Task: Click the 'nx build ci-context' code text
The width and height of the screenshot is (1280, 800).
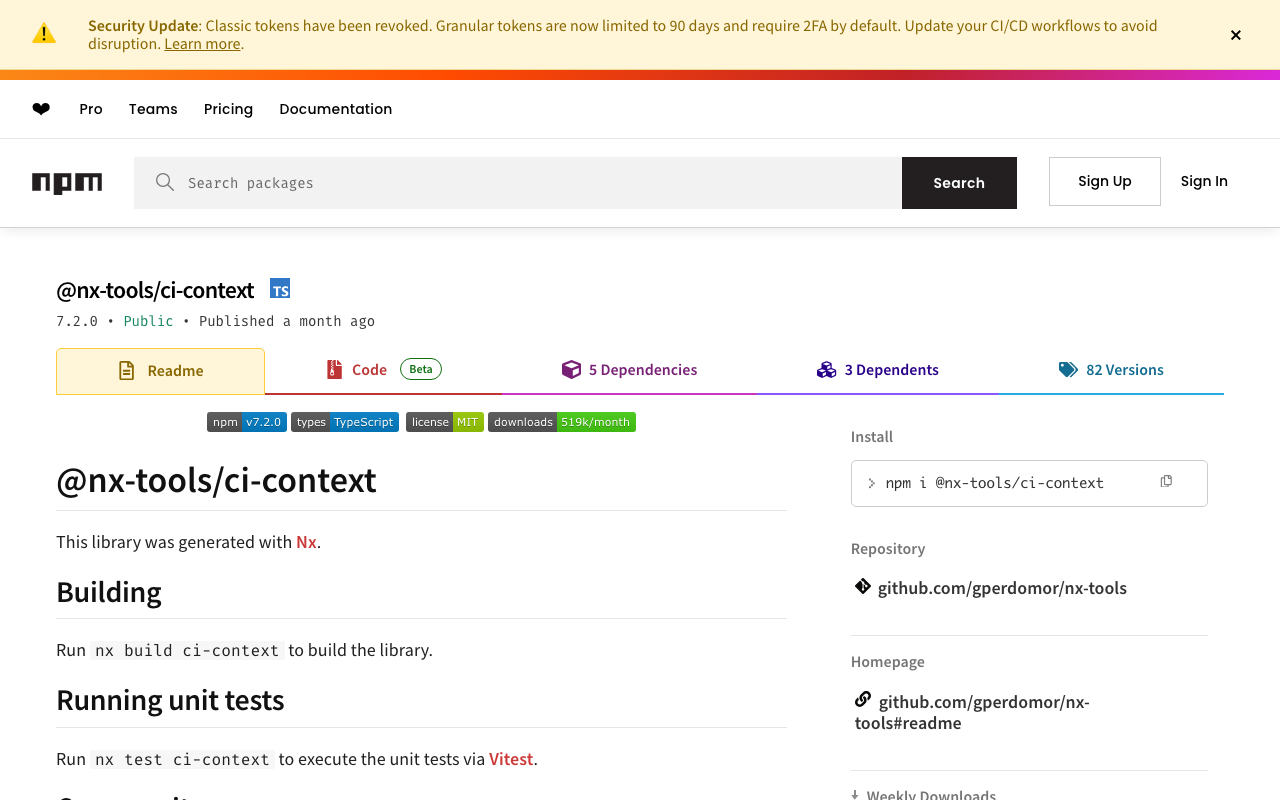Action: 187,650
